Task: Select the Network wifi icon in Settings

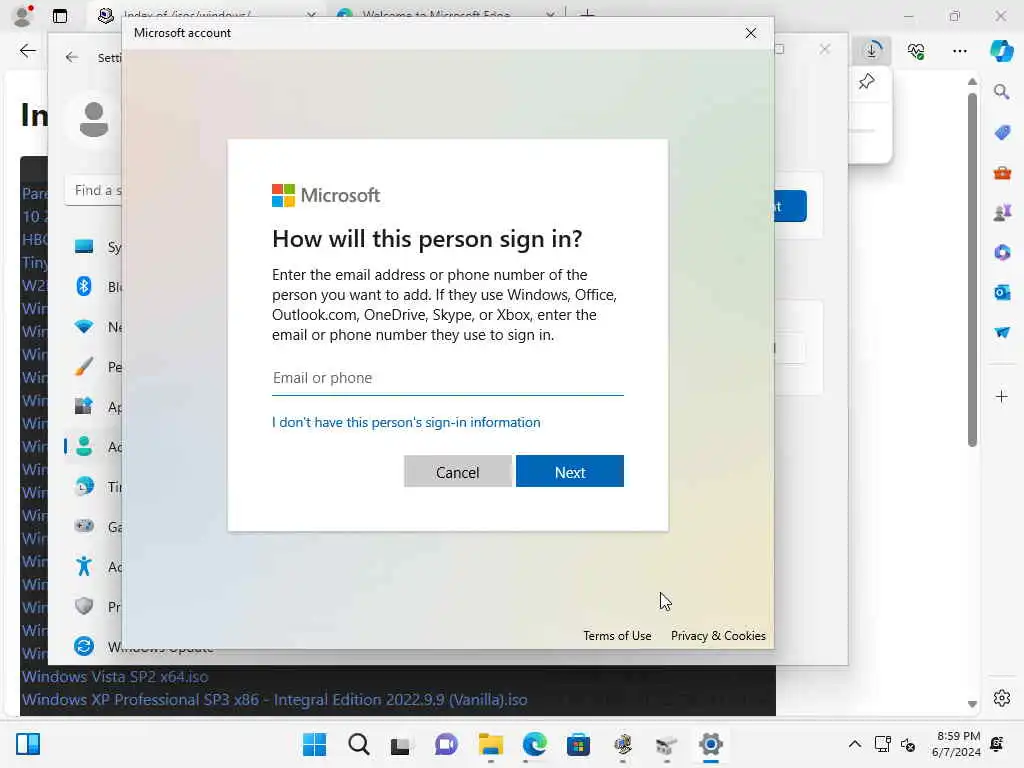Action: (x=84, y=327)
